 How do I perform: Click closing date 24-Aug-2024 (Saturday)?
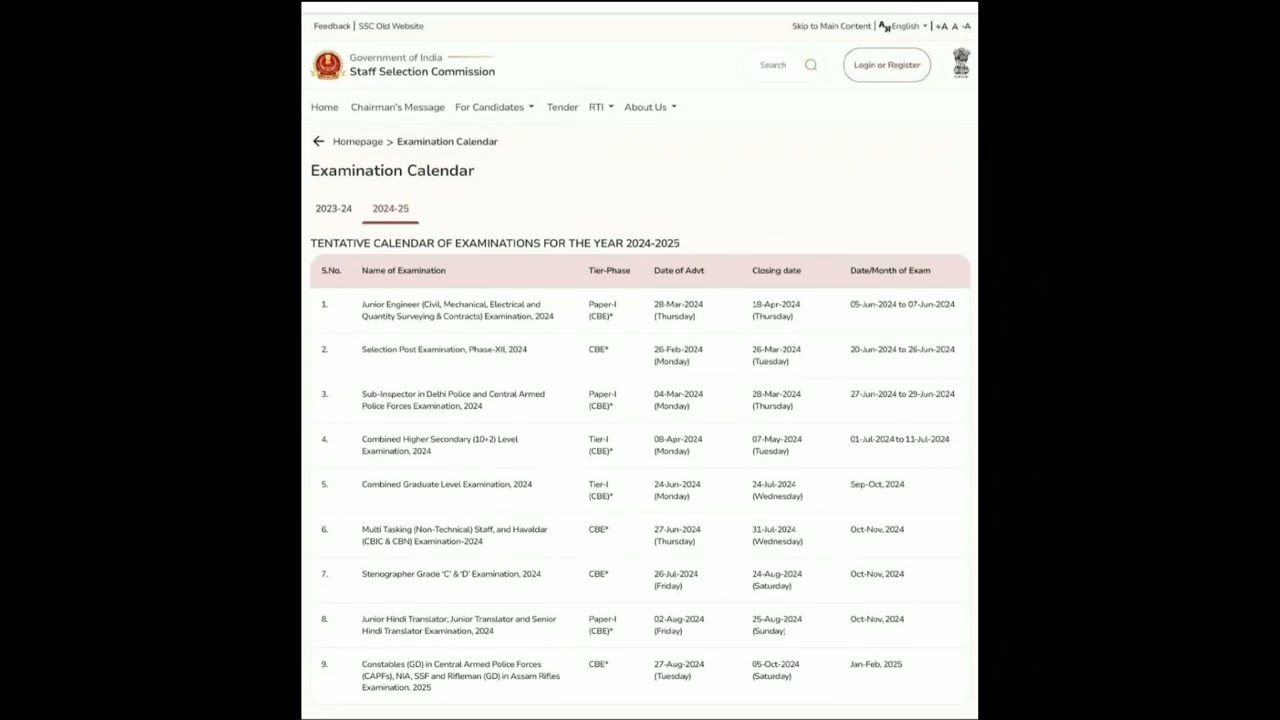(777, 580)
